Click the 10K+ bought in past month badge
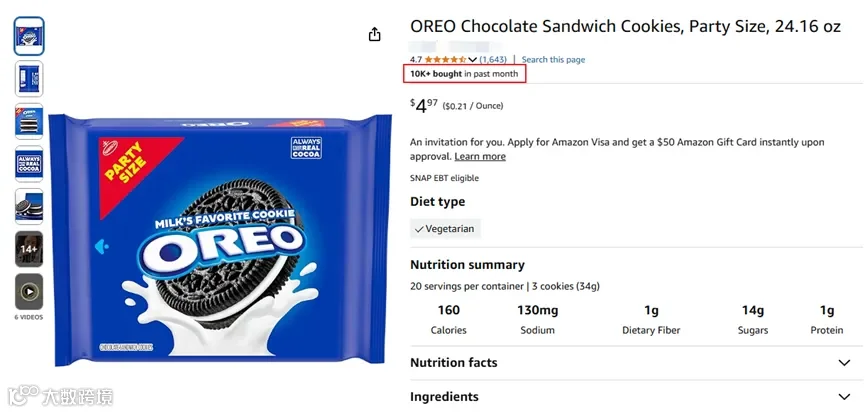The image size is (865, 413). pyautogui.click(x=464, y=74)
